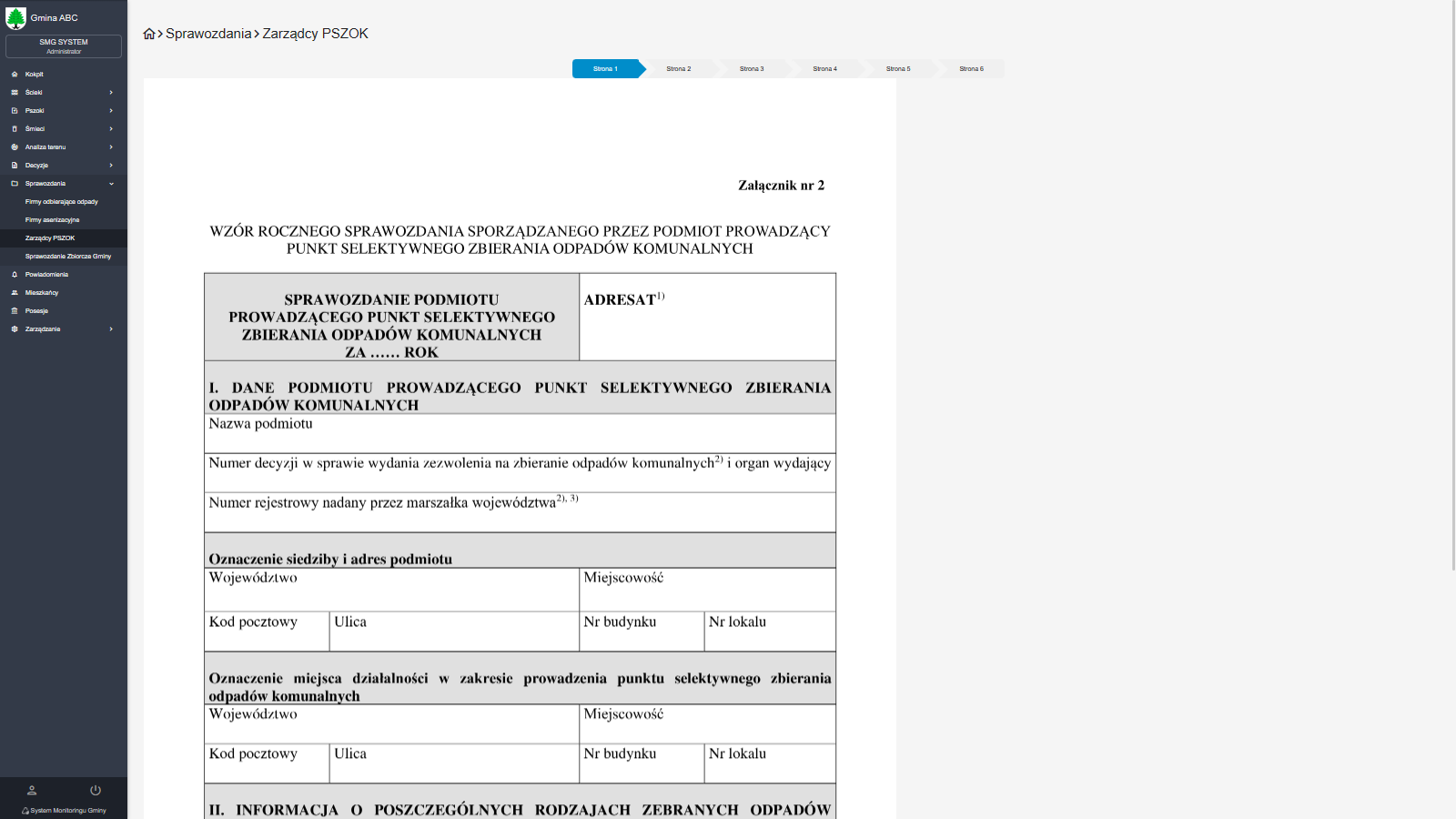Expand the Ścieki menu chevron
Viewport: 1456px width, 819px height.
111,93
